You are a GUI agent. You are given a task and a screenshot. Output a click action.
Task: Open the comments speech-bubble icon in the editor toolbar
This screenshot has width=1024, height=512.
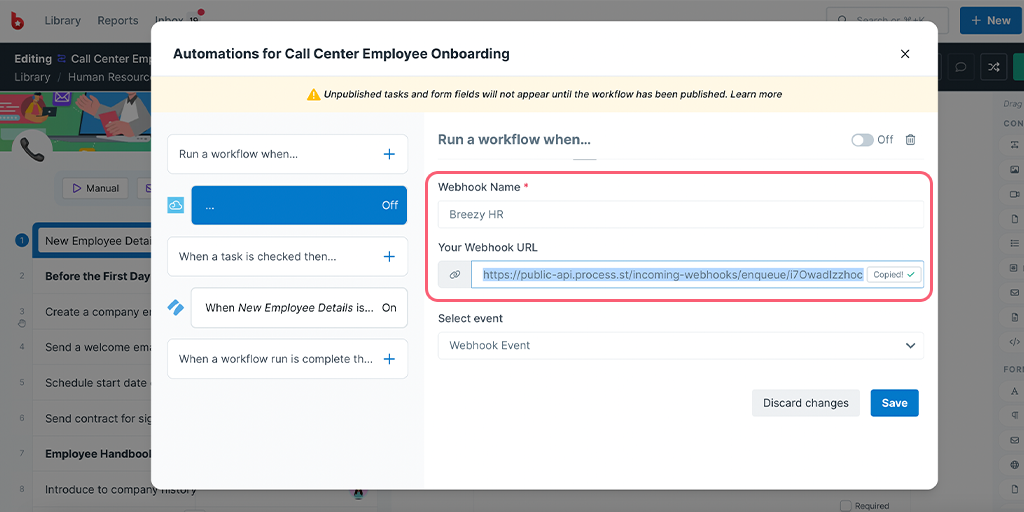[961, 67]
